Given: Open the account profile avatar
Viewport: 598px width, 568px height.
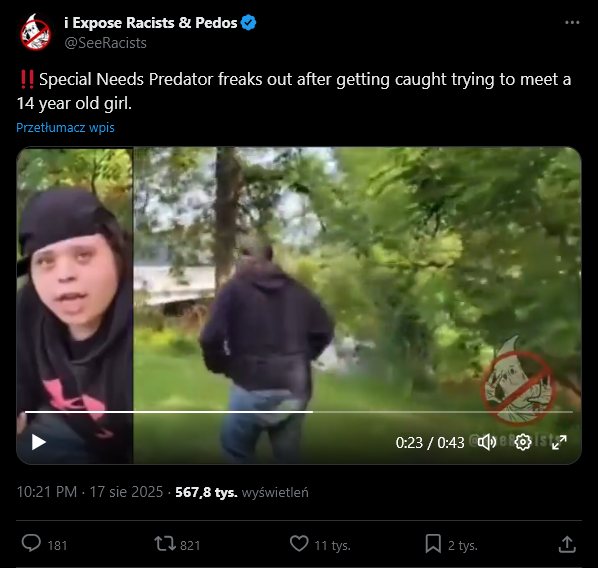Looking at the screenshot, I should [x=35, y=32].
